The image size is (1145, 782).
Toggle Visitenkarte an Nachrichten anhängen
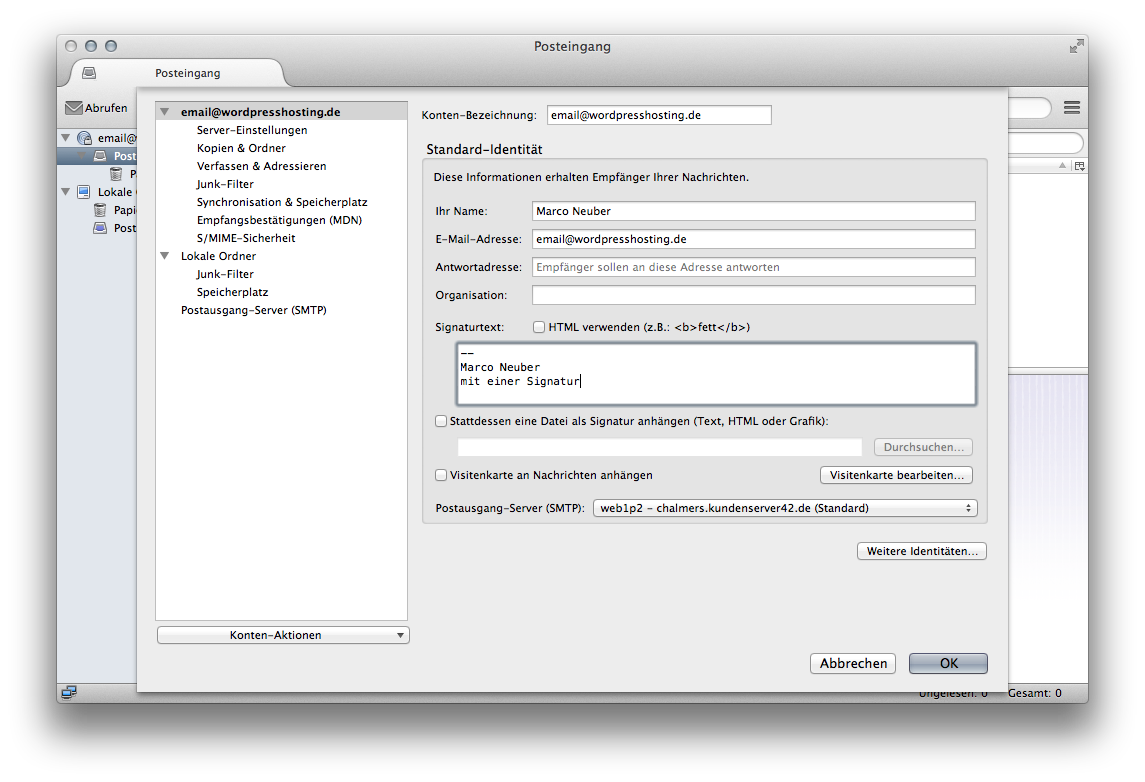[441, 475]
